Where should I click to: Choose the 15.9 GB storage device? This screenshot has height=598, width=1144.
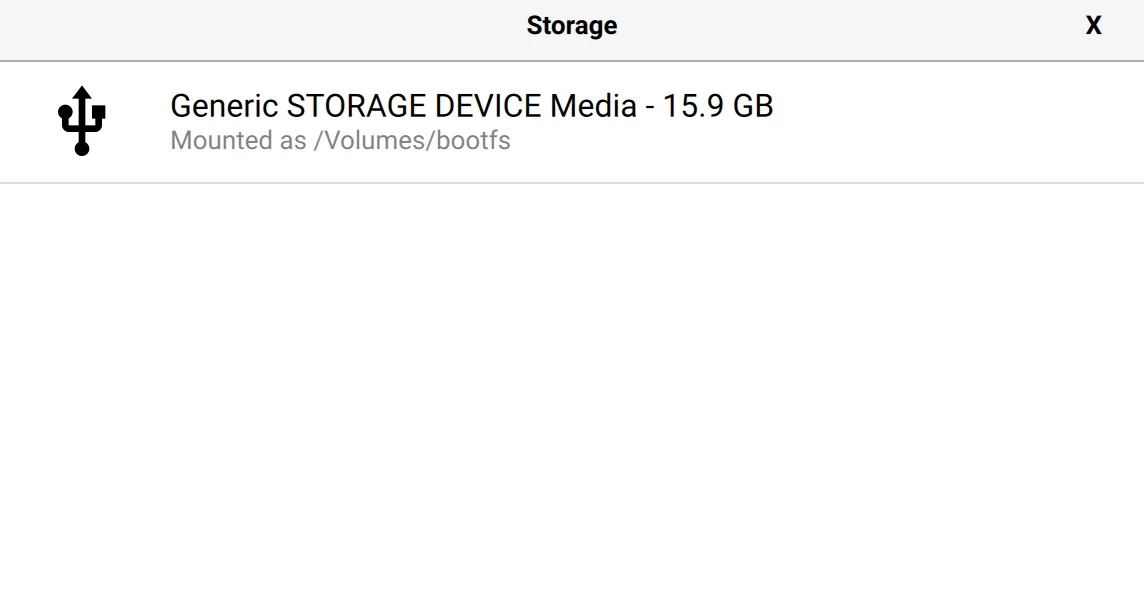tap(572, 122)
